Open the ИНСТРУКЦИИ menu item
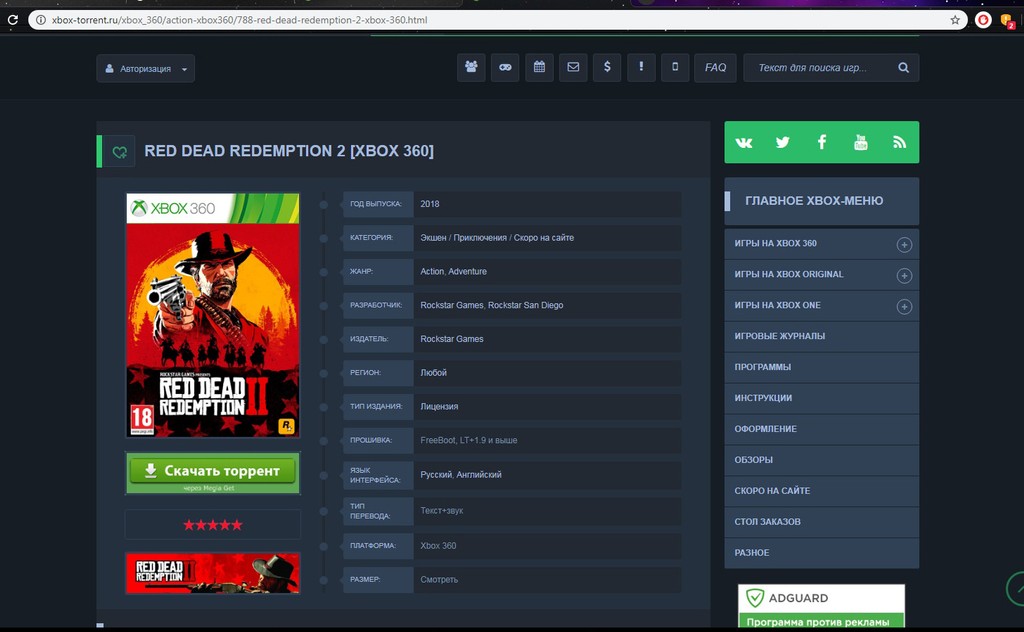The width and height of the screenshot is (1024, 632). click(x=822, y=398)
